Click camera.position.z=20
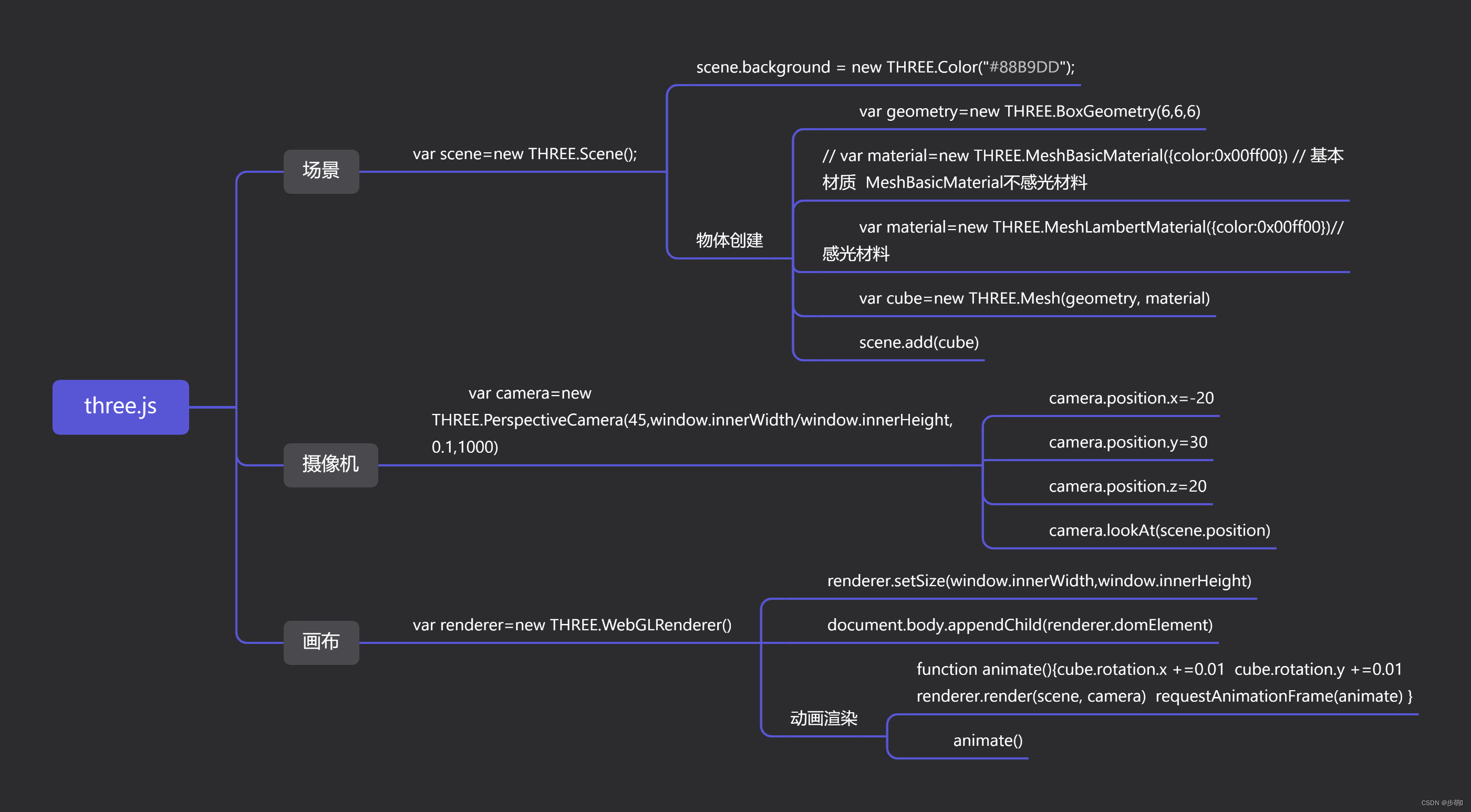Viewport: 1471px width, 812px height. pyautogui.click(x=1128, y=486)
